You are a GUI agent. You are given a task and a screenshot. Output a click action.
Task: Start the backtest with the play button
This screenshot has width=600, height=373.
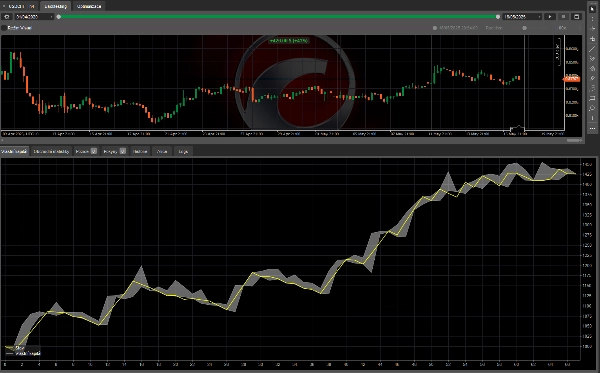click(x=550, y=17)
